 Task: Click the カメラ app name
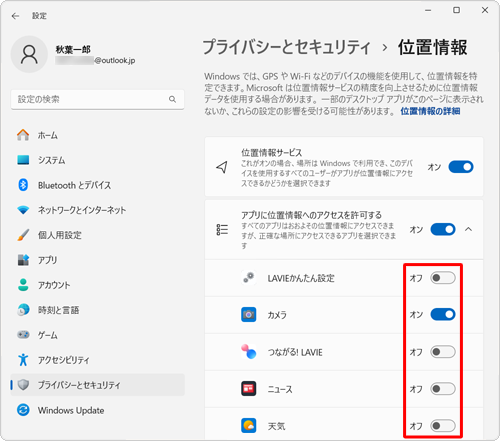(x=277, y=315)
